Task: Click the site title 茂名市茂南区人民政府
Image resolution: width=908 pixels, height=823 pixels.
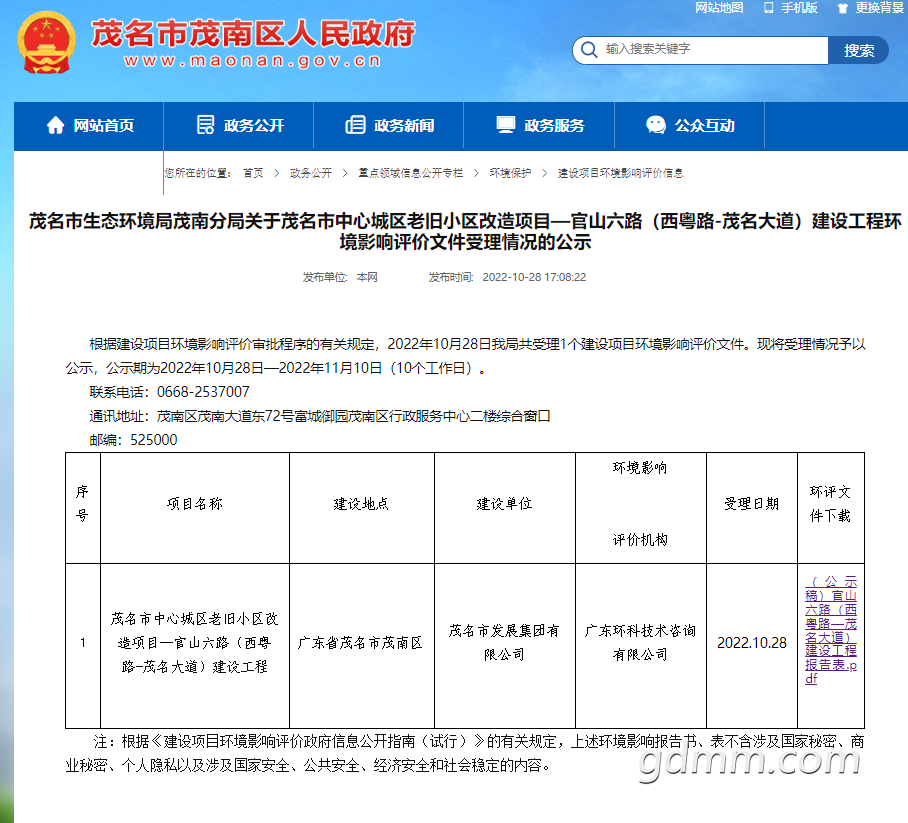Action: pos(253,33)
